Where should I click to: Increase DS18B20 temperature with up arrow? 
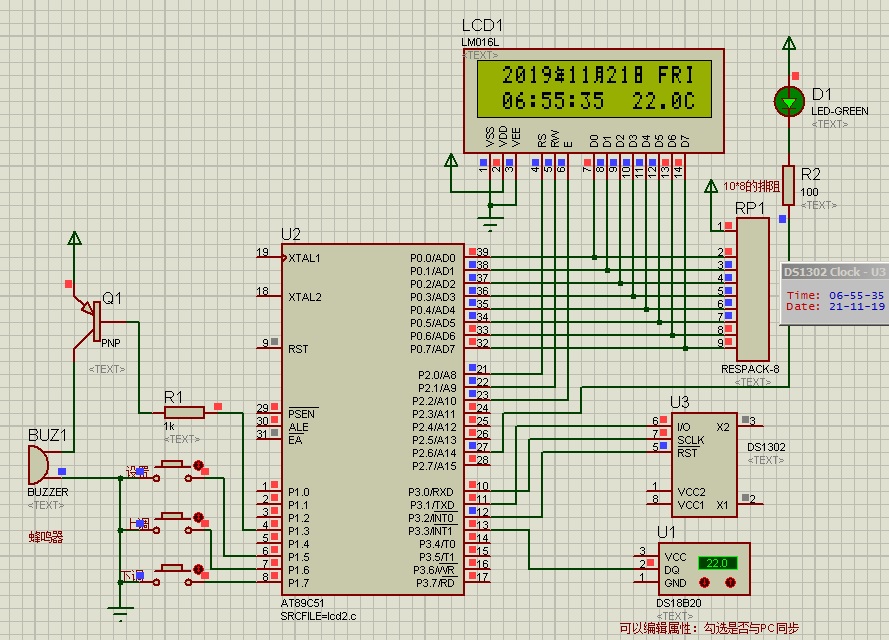click(x=730, y=582)
